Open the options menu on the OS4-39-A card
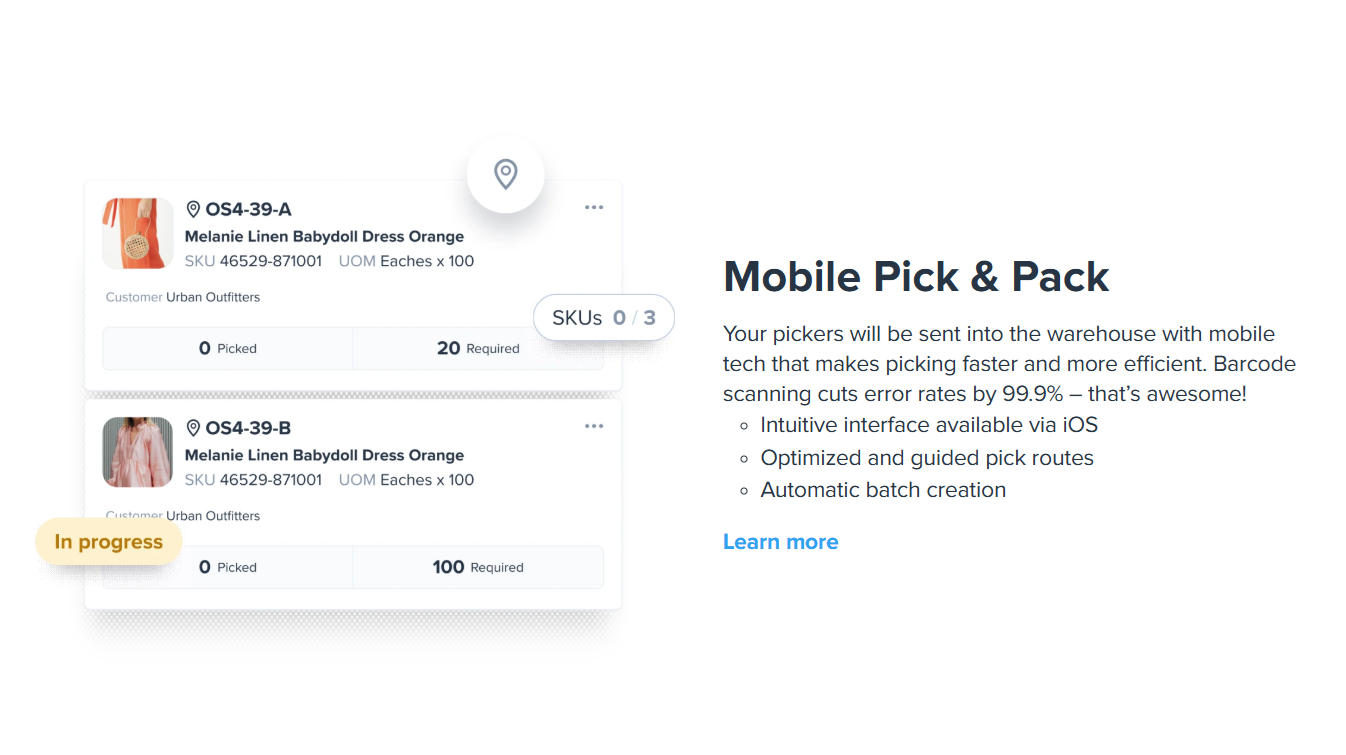Viewport: 1346px width, 755px height. coord(594,206)
